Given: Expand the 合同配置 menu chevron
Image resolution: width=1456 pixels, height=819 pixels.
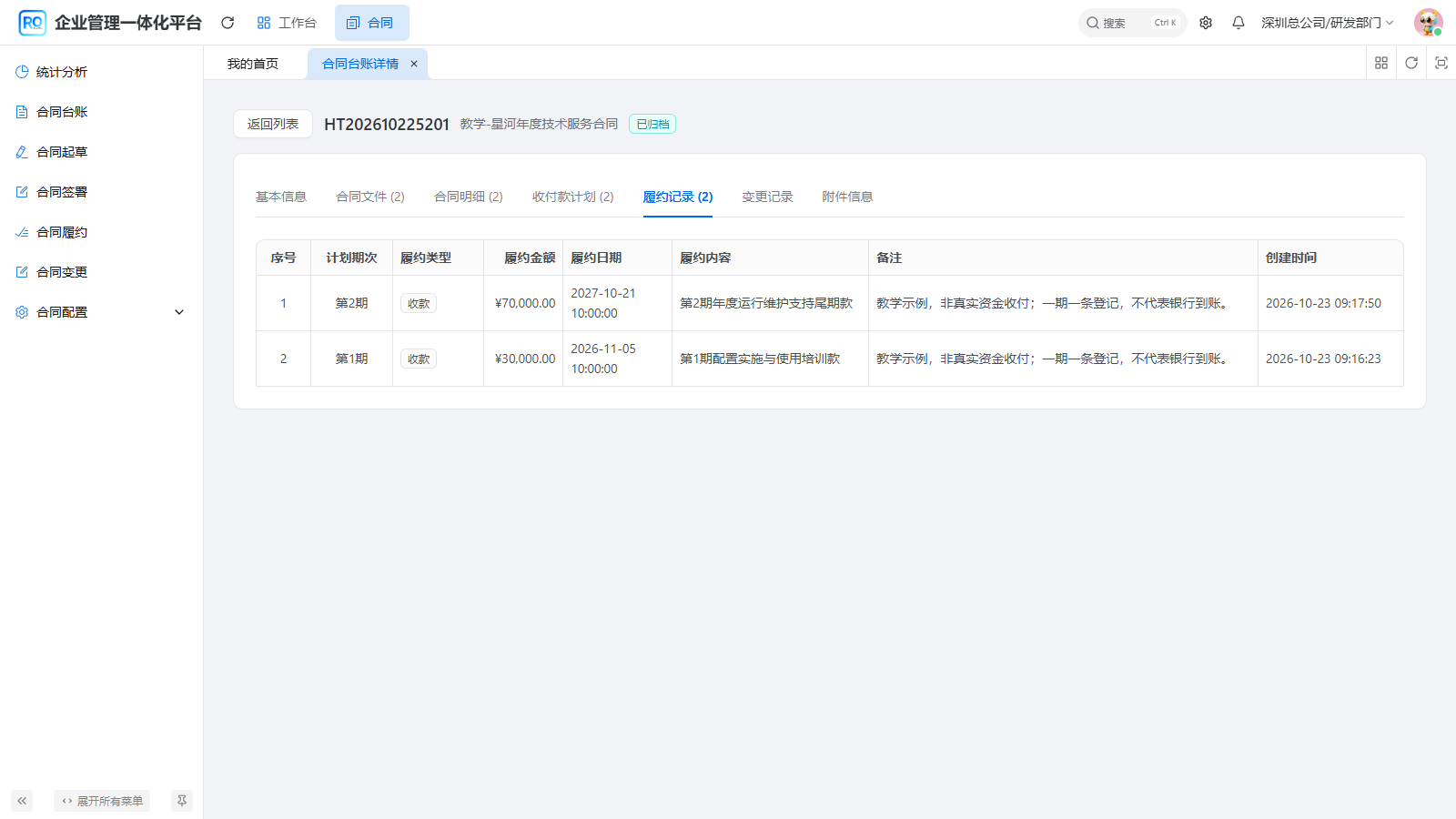Looking at the screenshot, I should click(x=179, y=312).
